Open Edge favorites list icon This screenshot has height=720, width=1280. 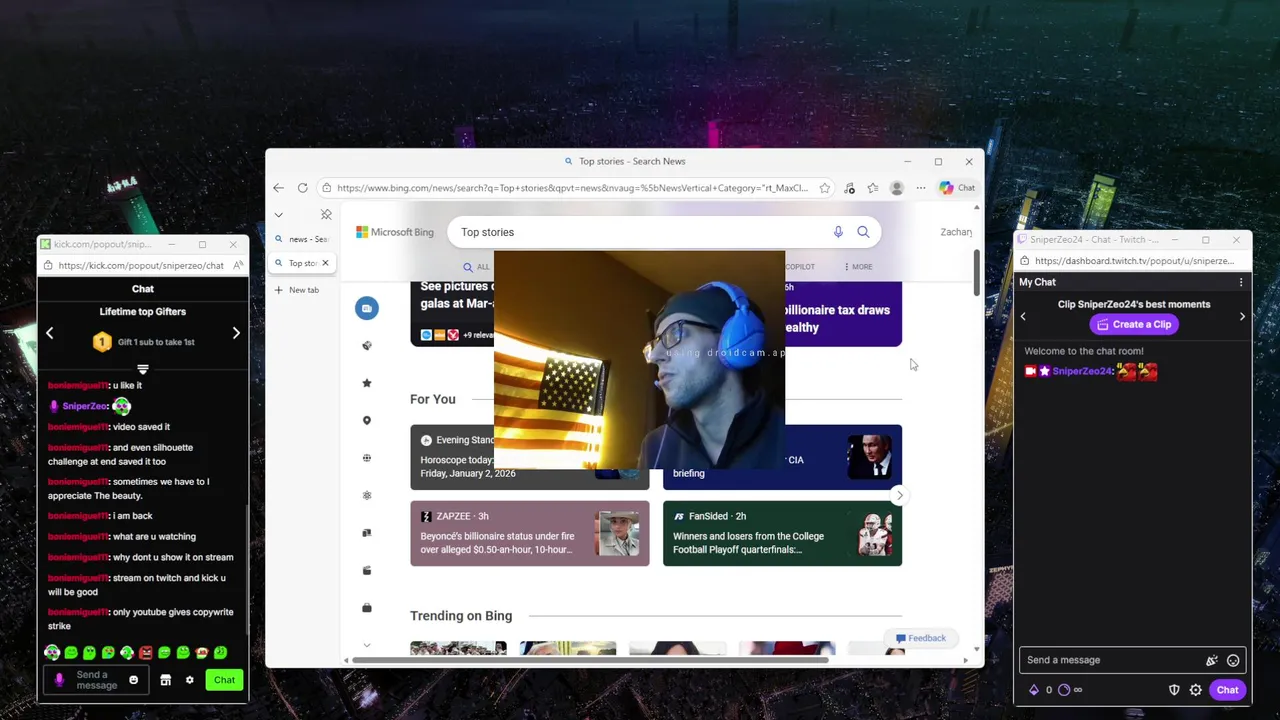click(x=873, y=188)
